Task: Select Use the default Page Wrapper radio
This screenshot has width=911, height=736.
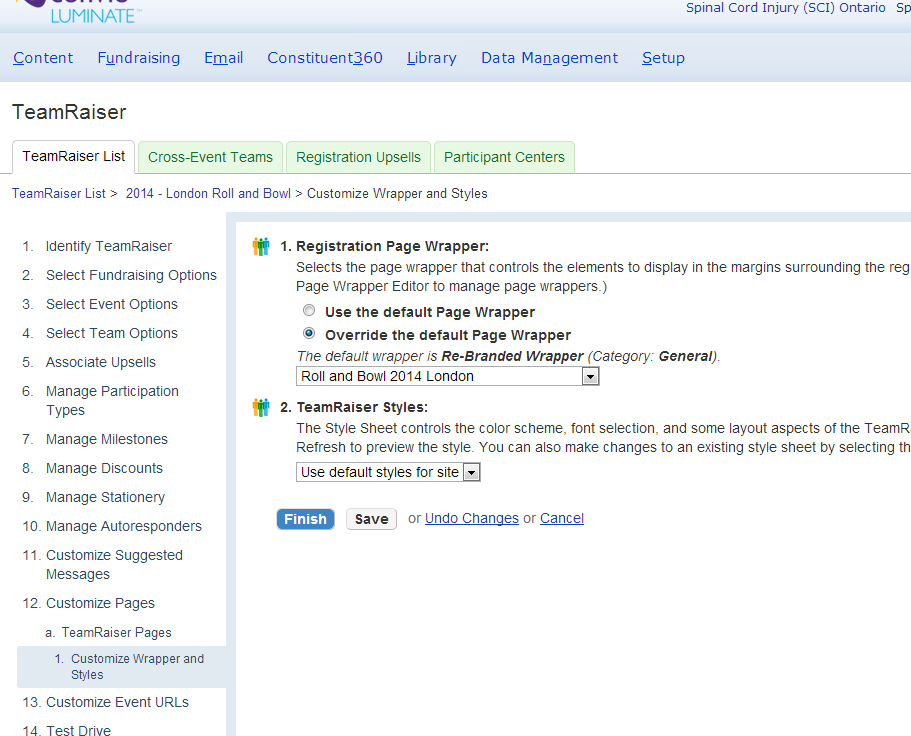Action: click(x=309, y=311)
